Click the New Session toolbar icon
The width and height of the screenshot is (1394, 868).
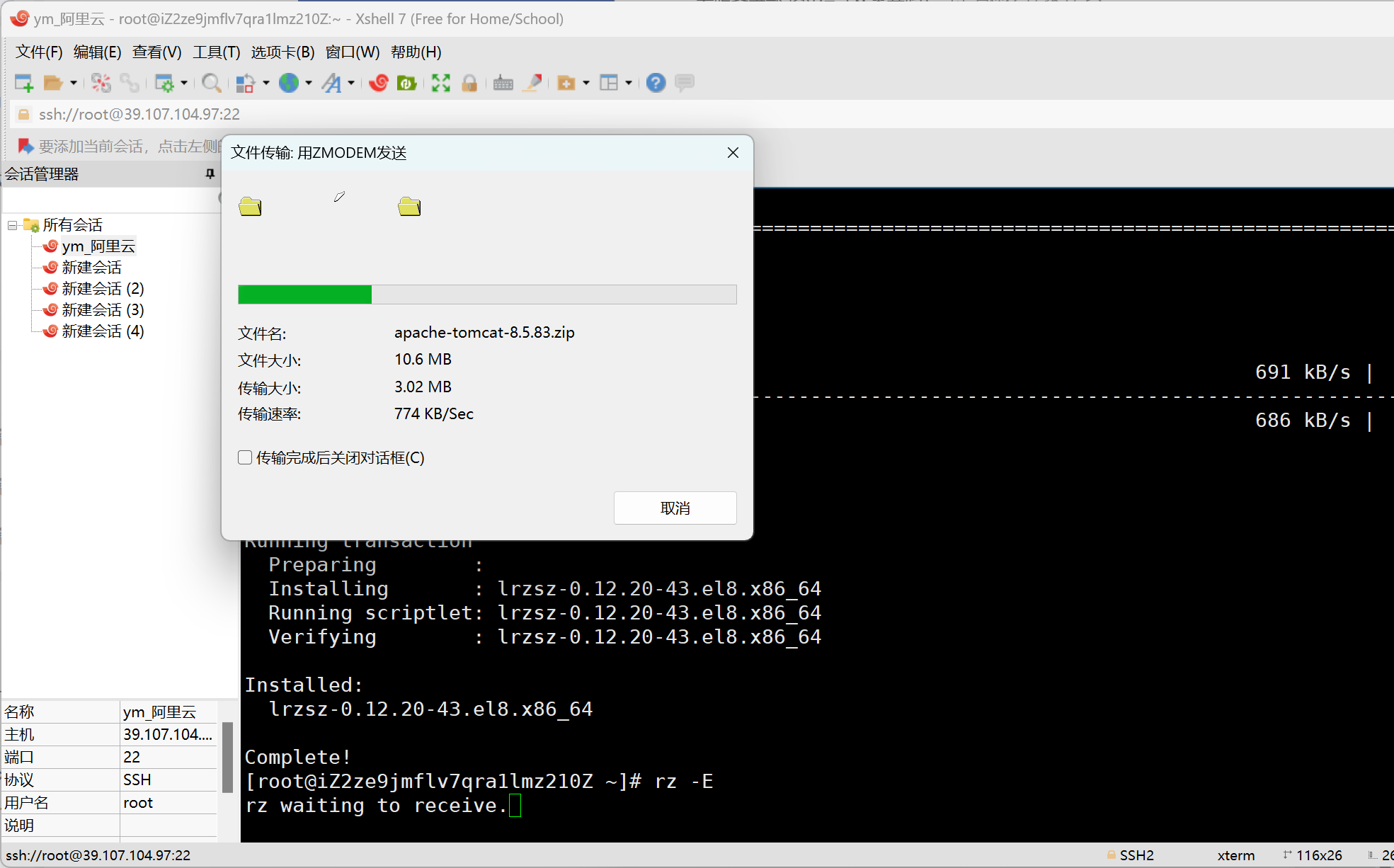[24, 83]
